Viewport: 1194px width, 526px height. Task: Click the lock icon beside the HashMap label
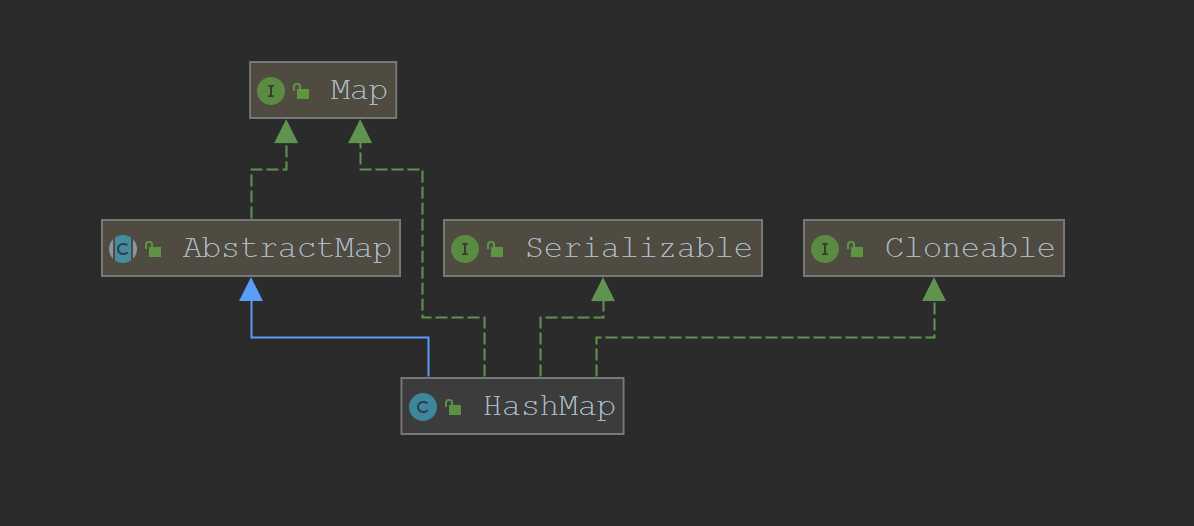pyautogui.click(x=453, y=407)
